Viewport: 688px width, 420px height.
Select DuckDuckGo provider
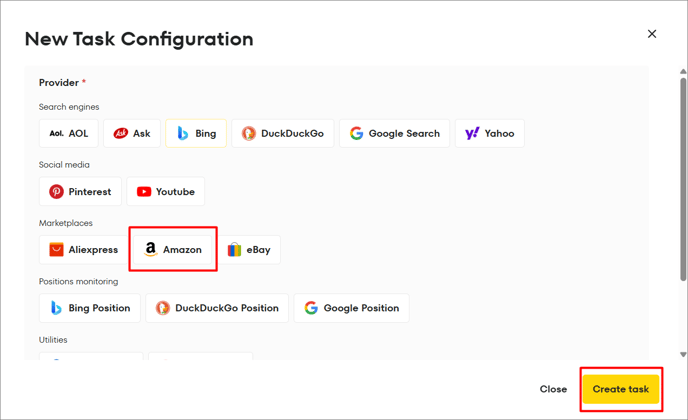pyautogui.click(x=283, y=133)
